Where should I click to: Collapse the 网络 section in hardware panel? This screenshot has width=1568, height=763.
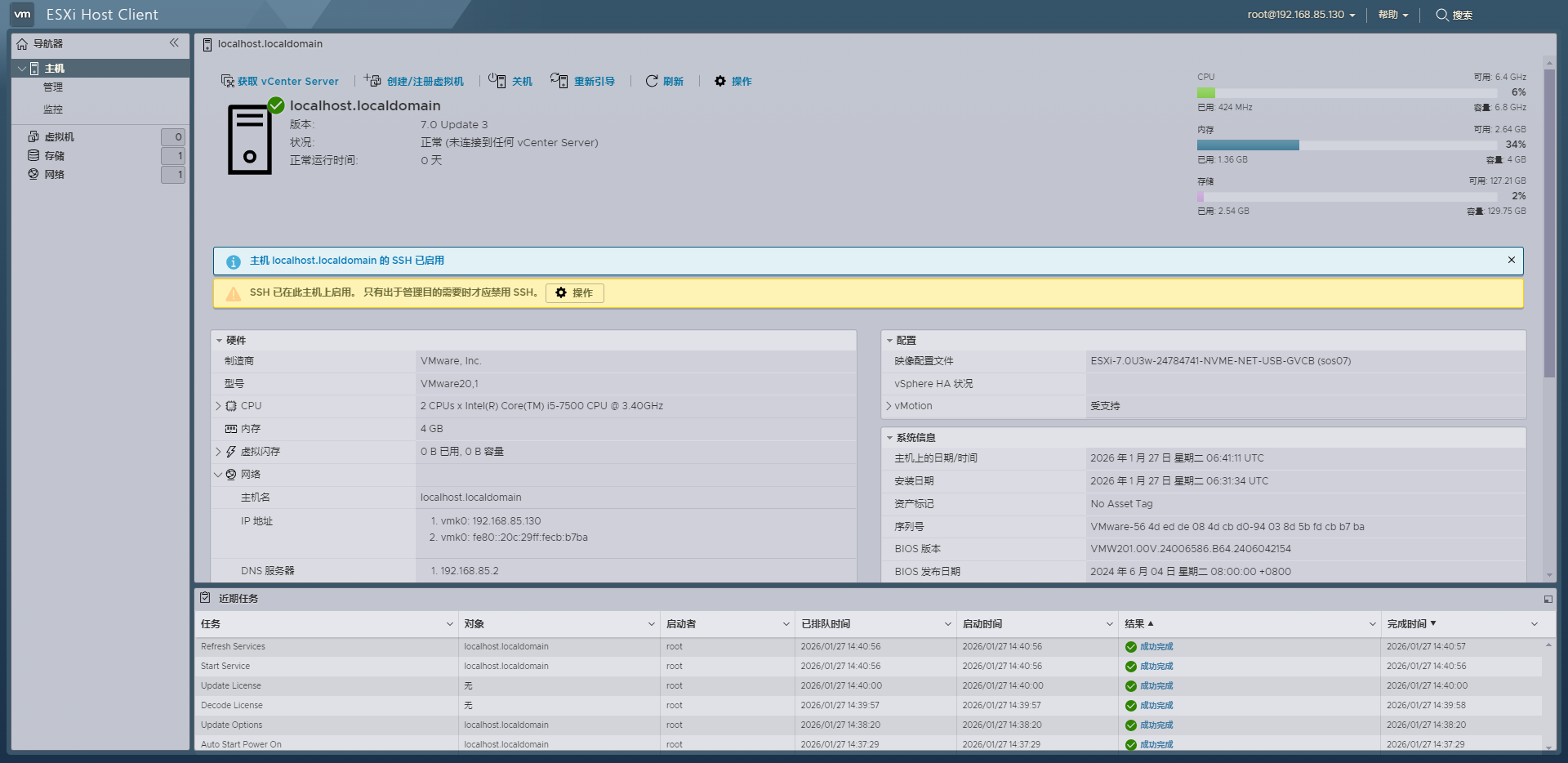pos(218,474)
